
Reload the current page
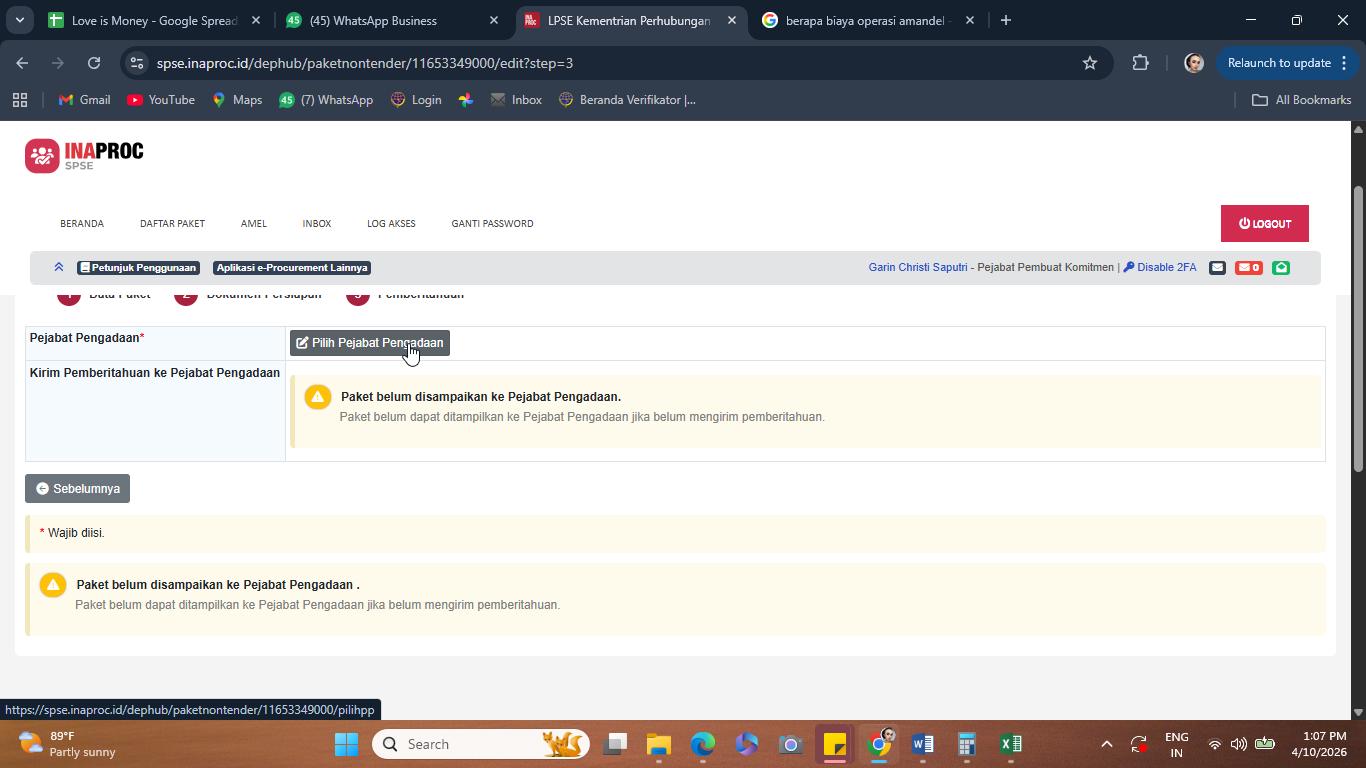pos(94,63)
